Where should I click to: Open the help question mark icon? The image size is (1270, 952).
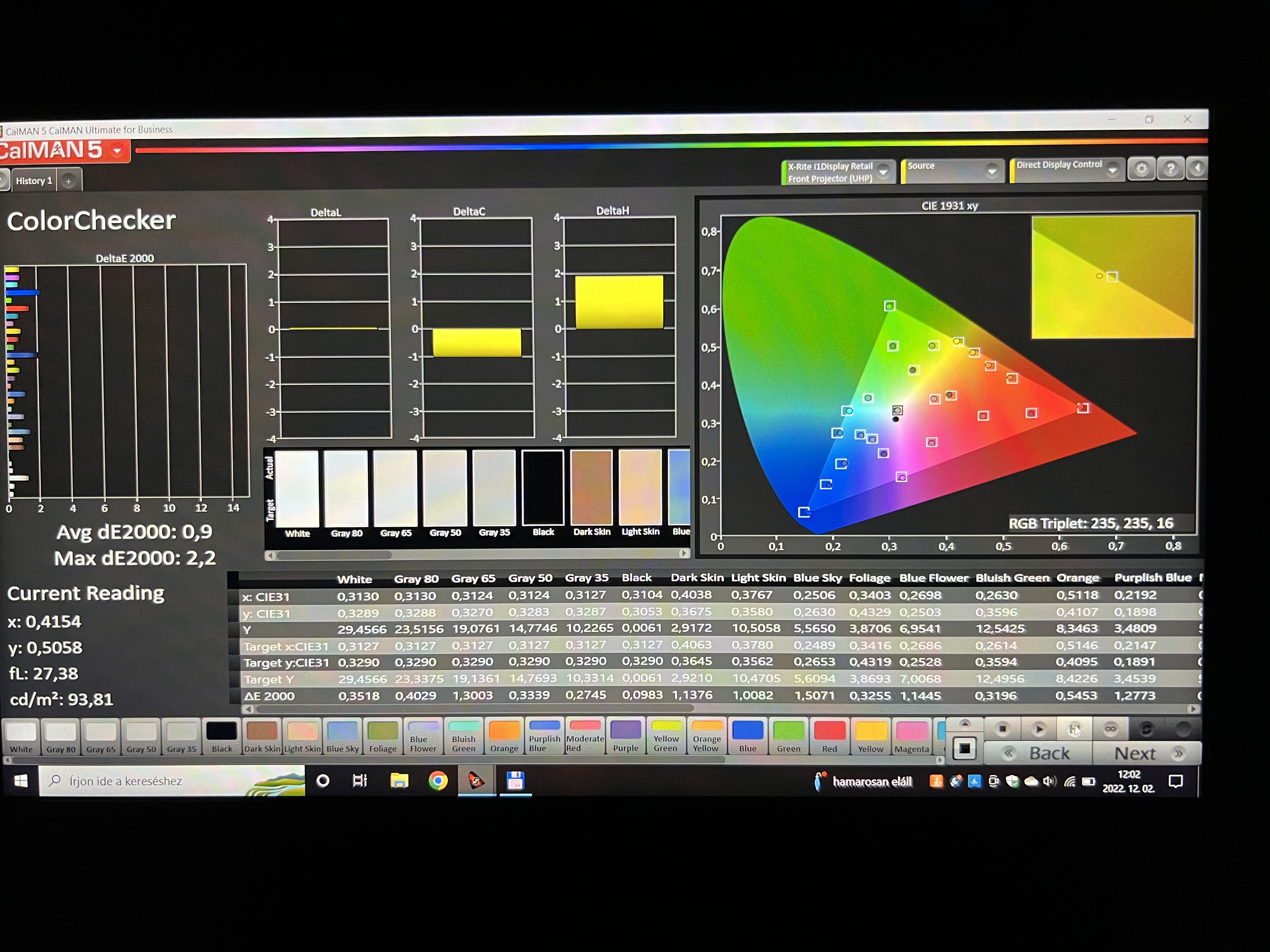[1170, 169]
